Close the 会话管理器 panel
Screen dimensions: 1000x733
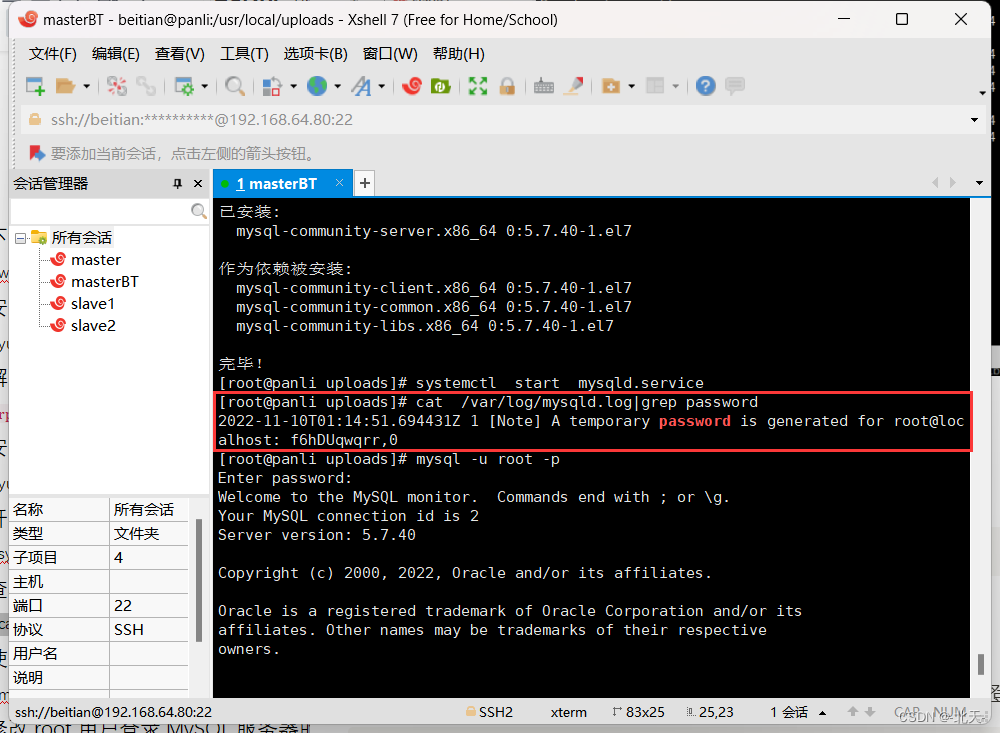(x=198, y=184)
